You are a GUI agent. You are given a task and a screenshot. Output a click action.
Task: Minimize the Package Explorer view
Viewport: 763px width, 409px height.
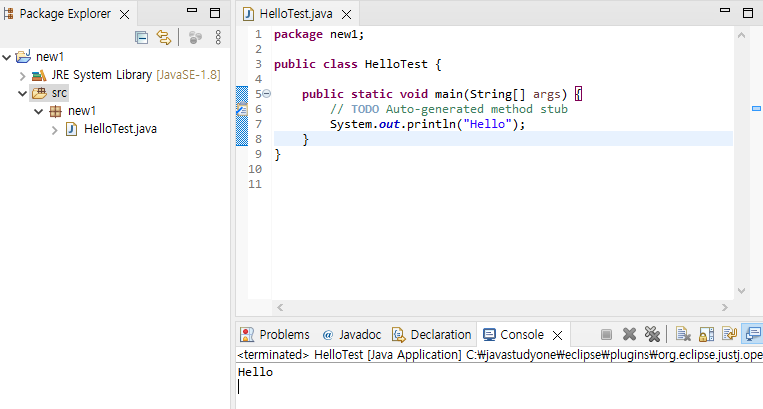[192, 11]
